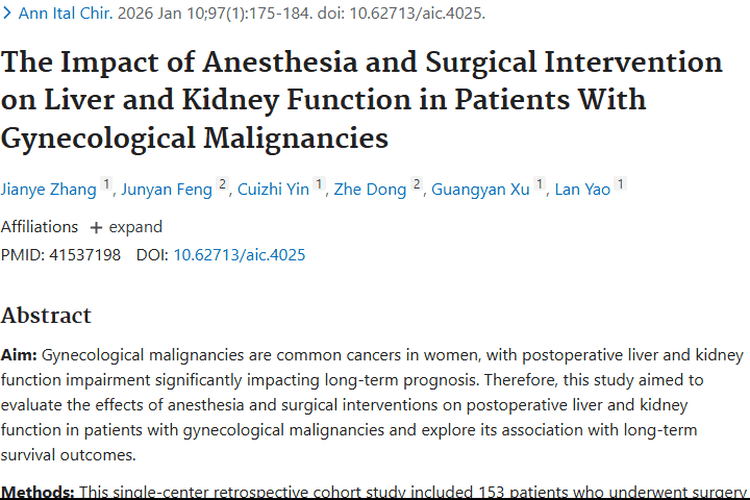The width and height of the screenshot is (750, 500).
Task: Click affiliation superscript 2 after Zhe Dong
Action: 417,185
